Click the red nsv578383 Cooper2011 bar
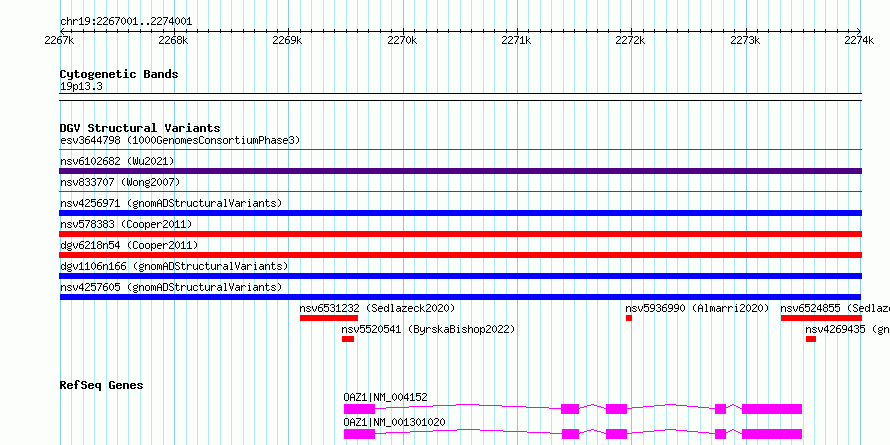The image size is (890, 445). (x=460, y=234)
